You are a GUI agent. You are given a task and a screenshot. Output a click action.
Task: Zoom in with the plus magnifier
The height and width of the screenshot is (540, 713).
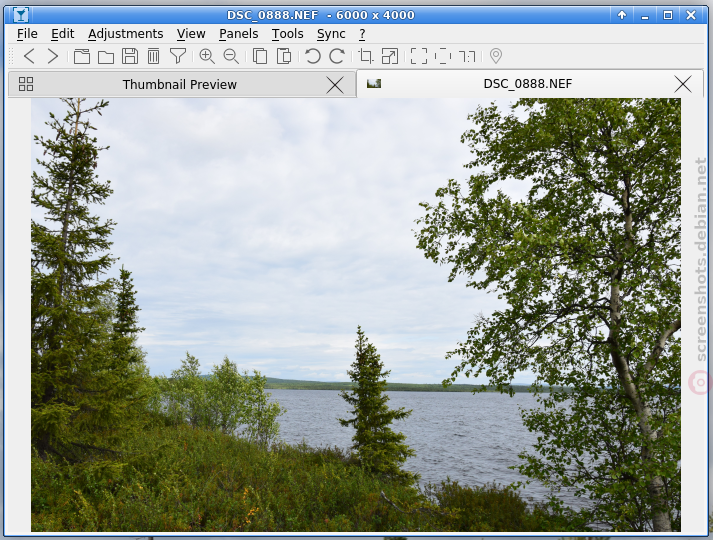[207, 56]
